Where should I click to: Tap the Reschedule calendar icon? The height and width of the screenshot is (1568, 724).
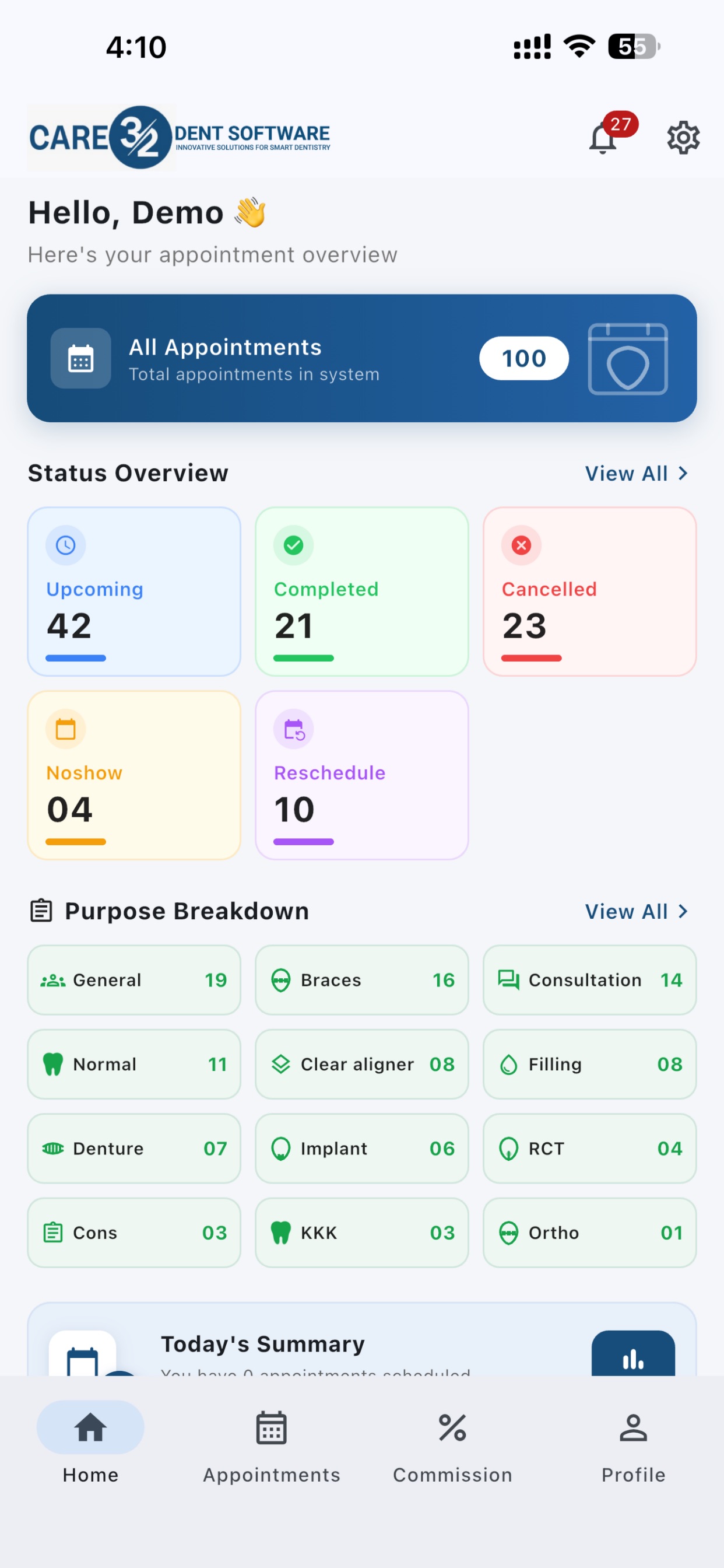coord(293,729)
